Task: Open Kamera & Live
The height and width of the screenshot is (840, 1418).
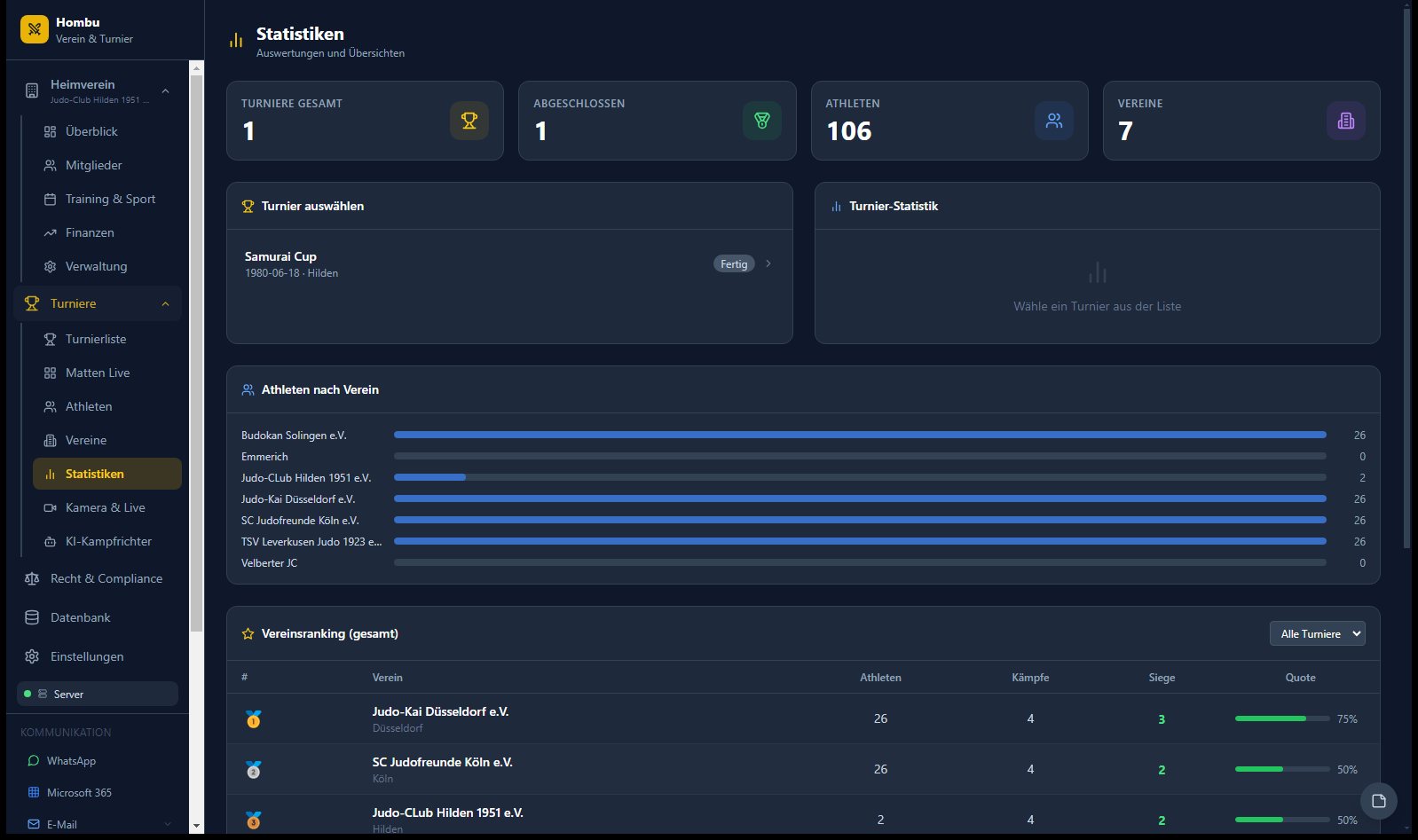Action: pos(107,507)
